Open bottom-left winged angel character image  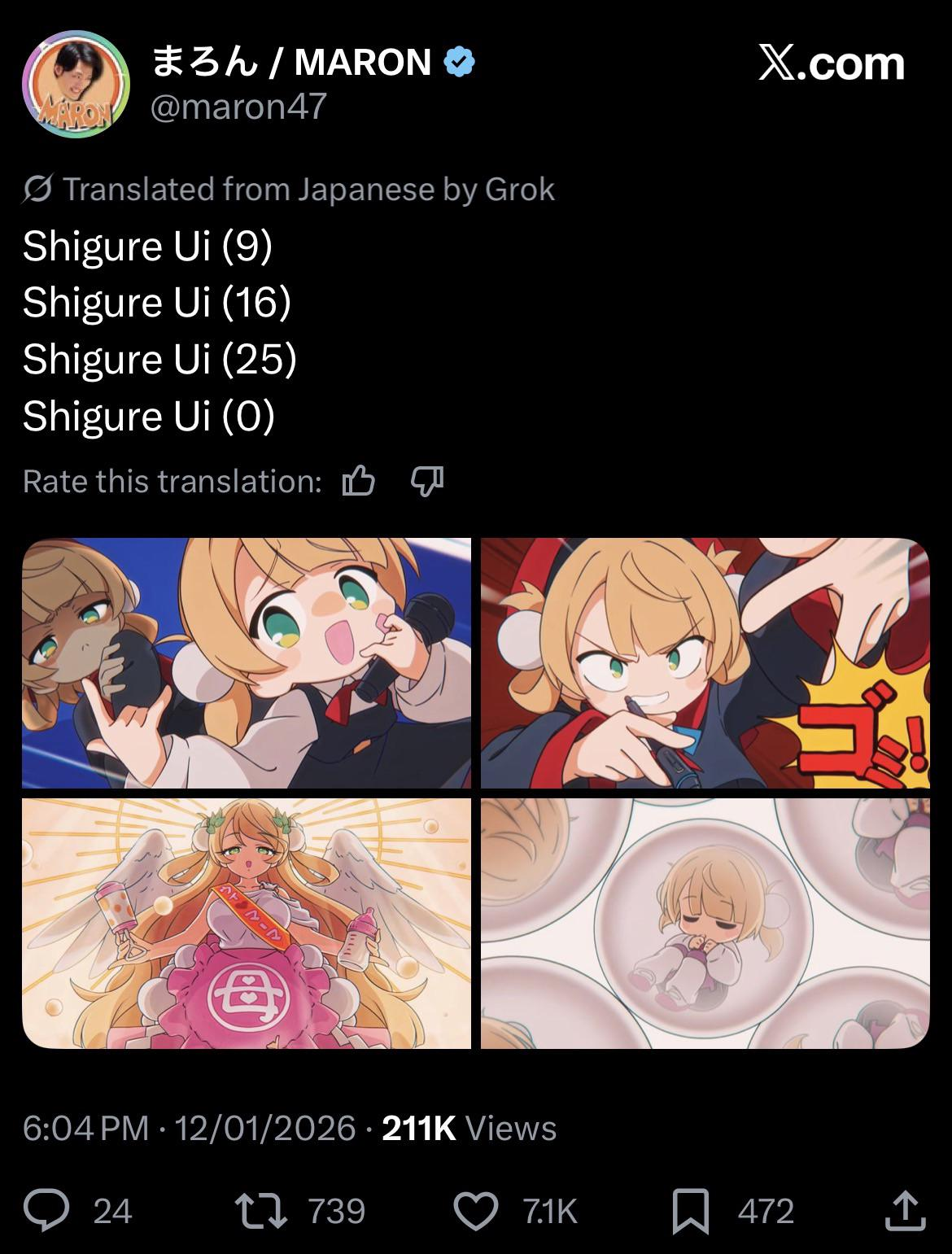pyautogui.click(x=247, y=924)
